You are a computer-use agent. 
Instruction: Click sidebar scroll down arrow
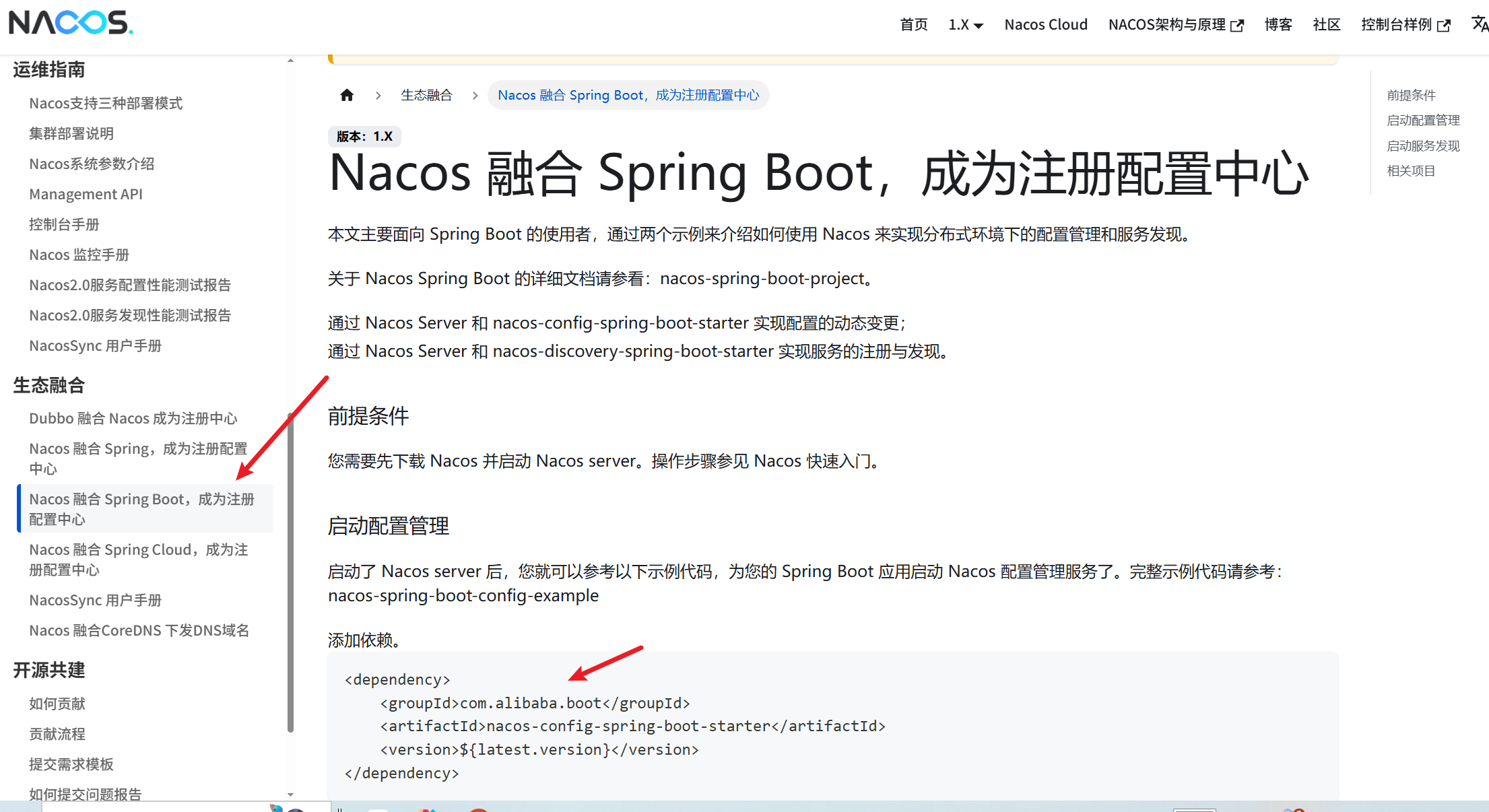click(290, 794)
